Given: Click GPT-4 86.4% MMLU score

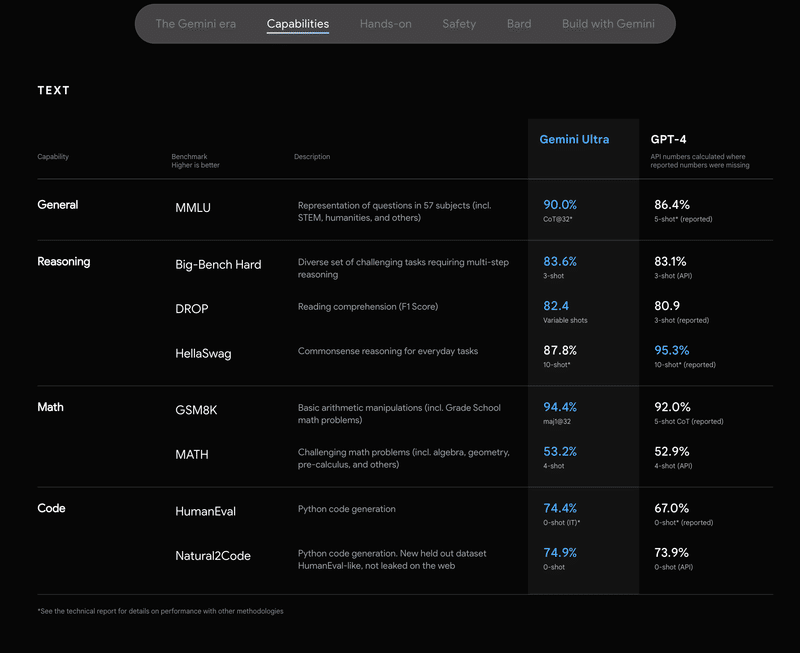Looking at the screenshot, I should pyautogui.click(x=672, y=205).
